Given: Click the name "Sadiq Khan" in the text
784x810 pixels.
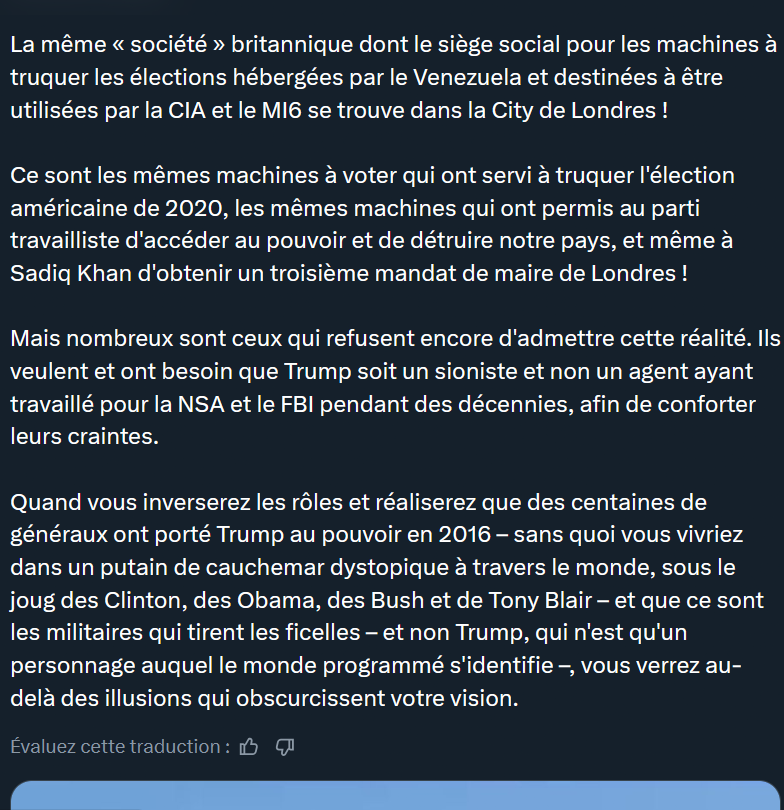Looking at the screenshot, I should 66,273.
